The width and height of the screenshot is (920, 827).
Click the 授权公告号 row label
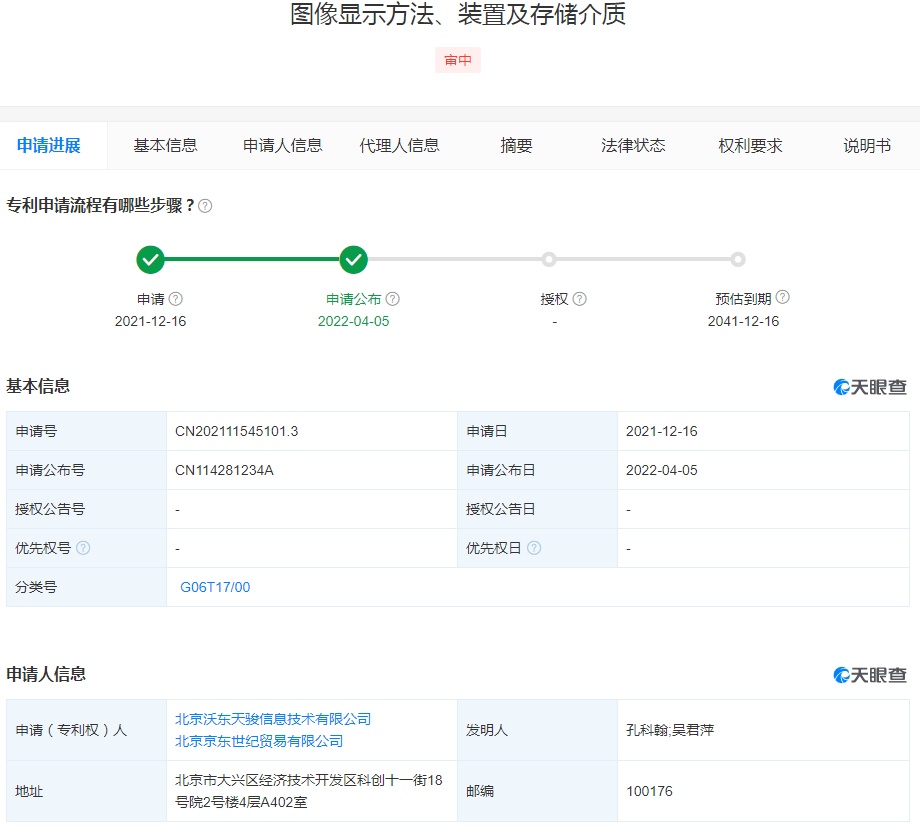coord(50,509)
